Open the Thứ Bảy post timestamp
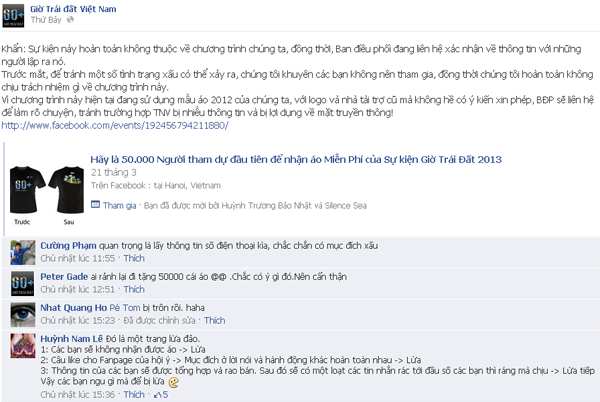 tap(46, 20)
